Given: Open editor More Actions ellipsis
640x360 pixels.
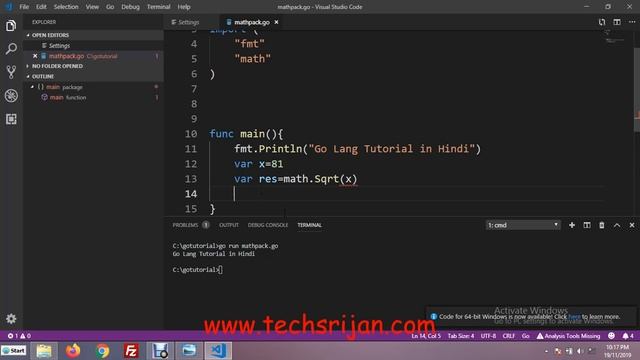Looking at the screenshot, I should pos(631,22).
